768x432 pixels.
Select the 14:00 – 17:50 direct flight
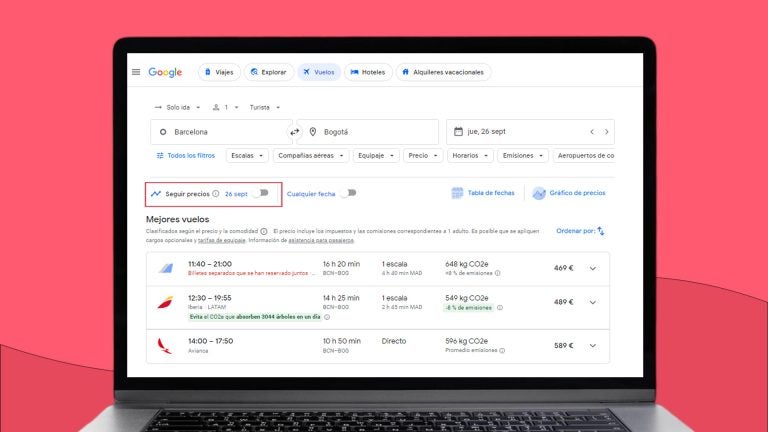(x=378, y=346)
